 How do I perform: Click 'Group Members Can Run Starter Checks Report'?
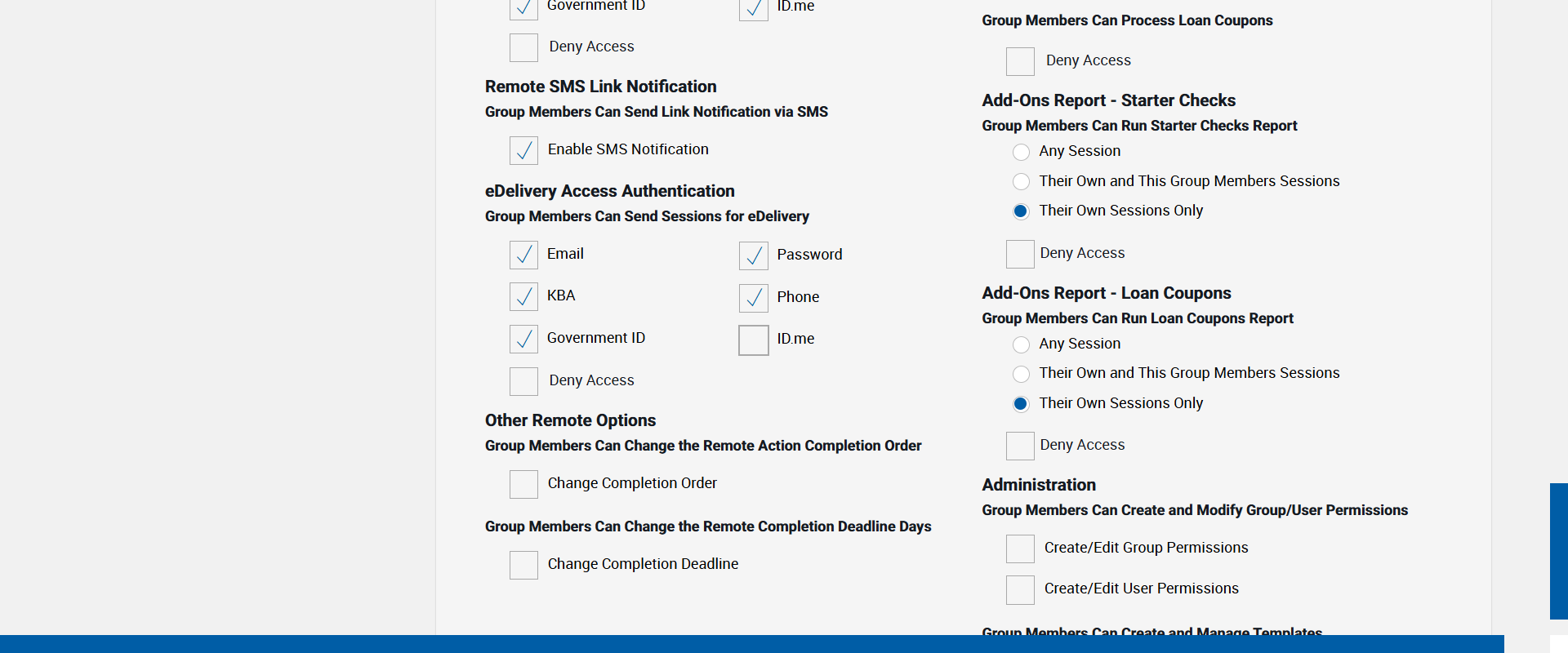[1139, 126]
